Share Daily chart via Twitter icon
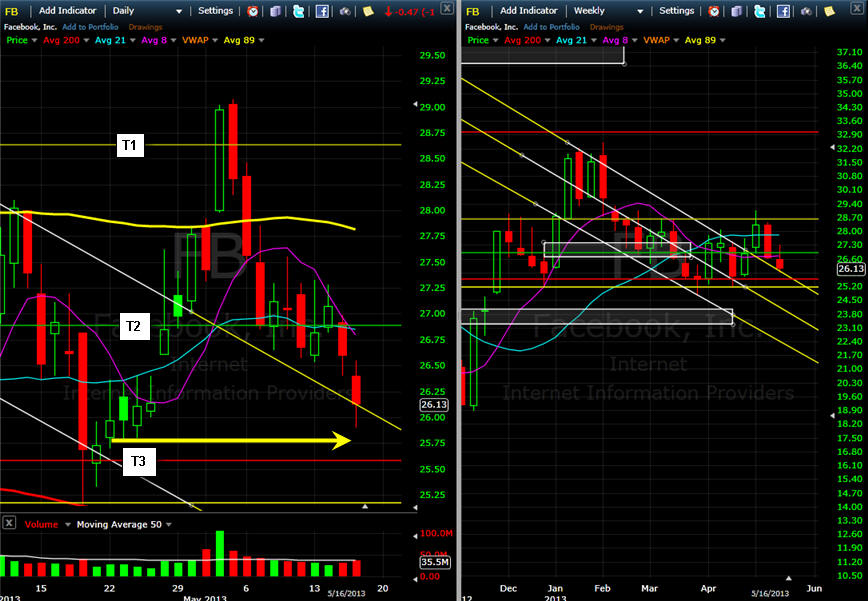The image size is (868, 601). pyautogui.click(x=298, y=11)
